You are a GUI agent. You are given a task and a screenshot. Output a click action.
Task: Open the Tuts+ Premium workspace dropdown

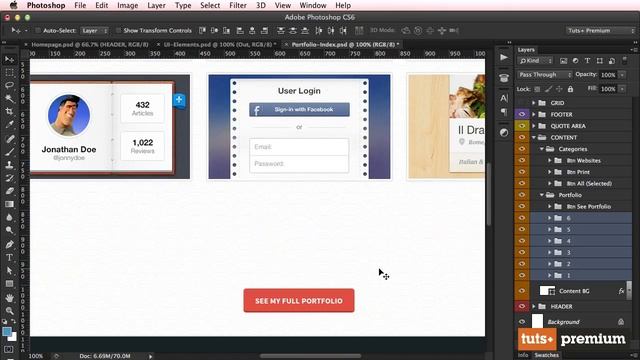(600, 31)
